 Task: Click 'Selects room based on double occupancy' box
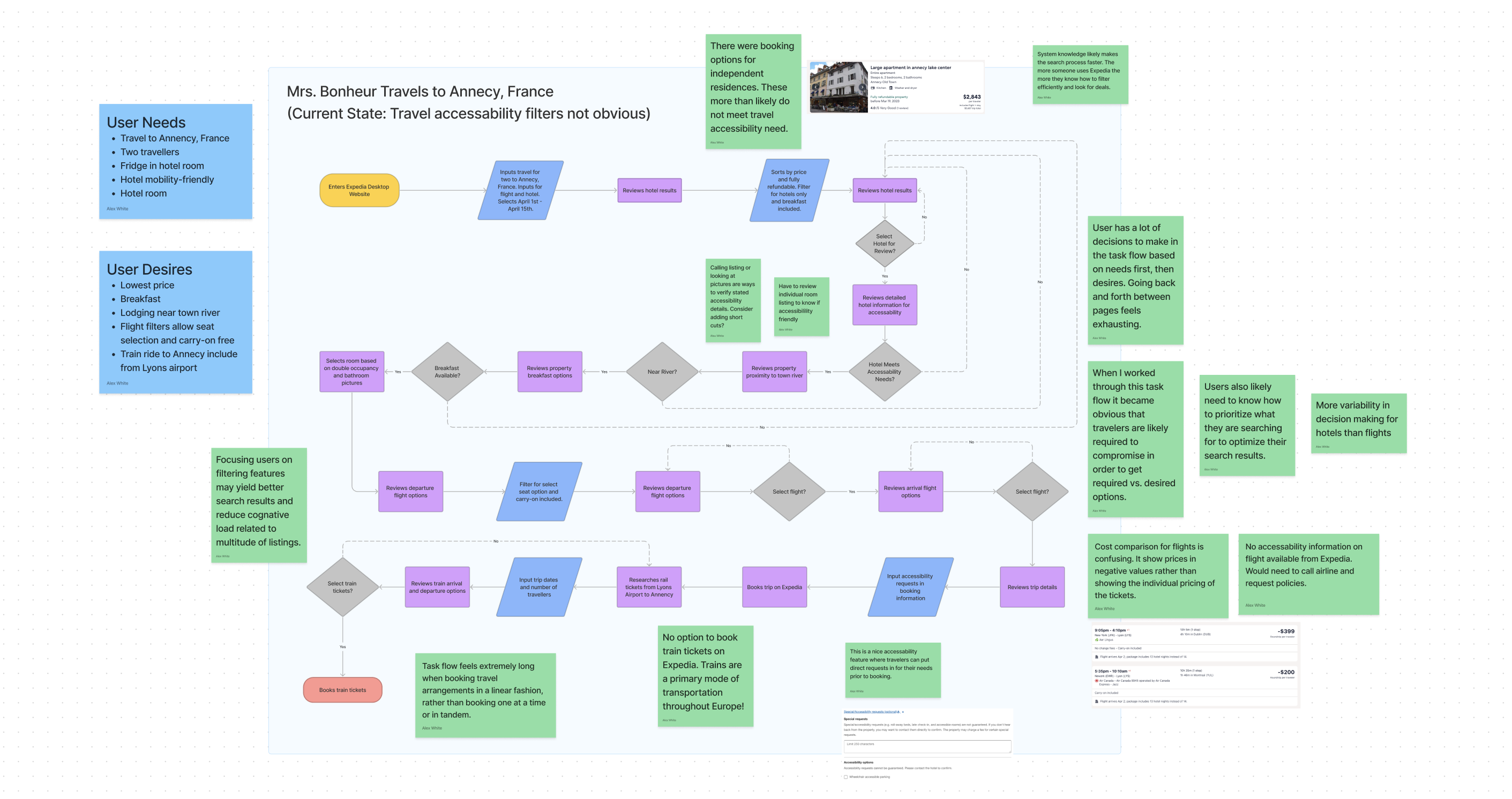pyautogui.click(x=351, y=372)
